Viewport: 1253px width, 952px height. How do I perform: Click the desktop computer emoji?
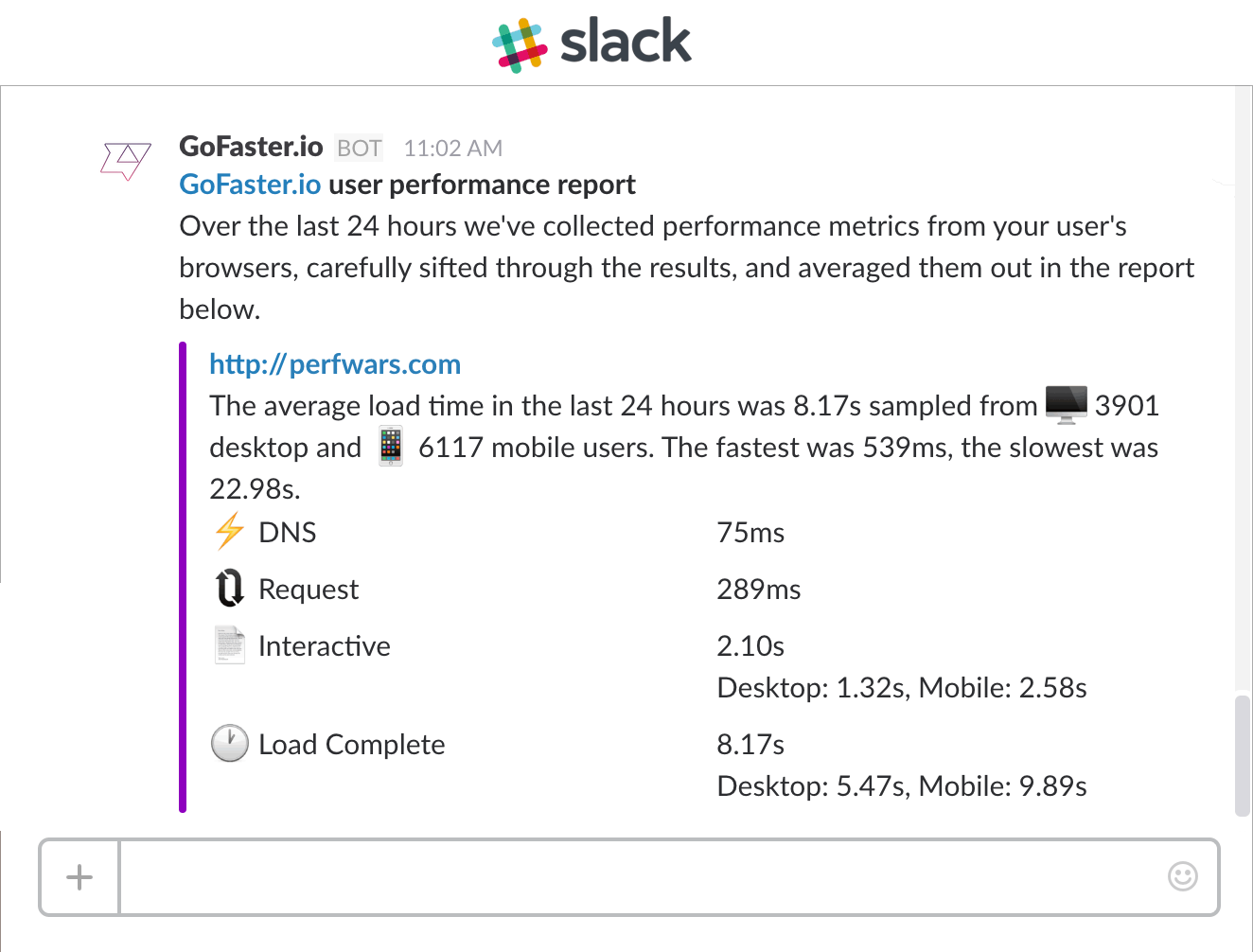1067,405
